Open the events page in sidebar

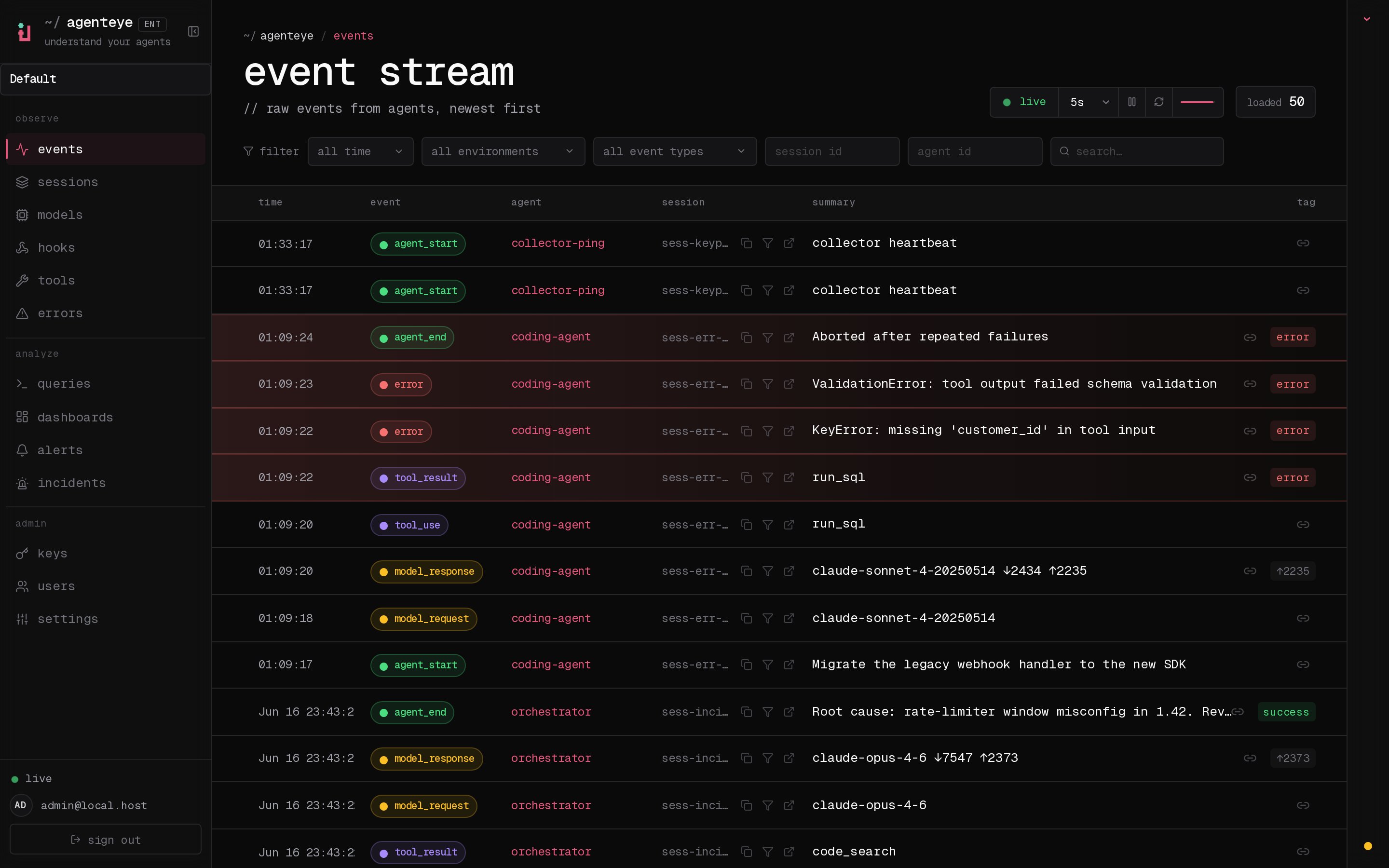pos(106,149)
